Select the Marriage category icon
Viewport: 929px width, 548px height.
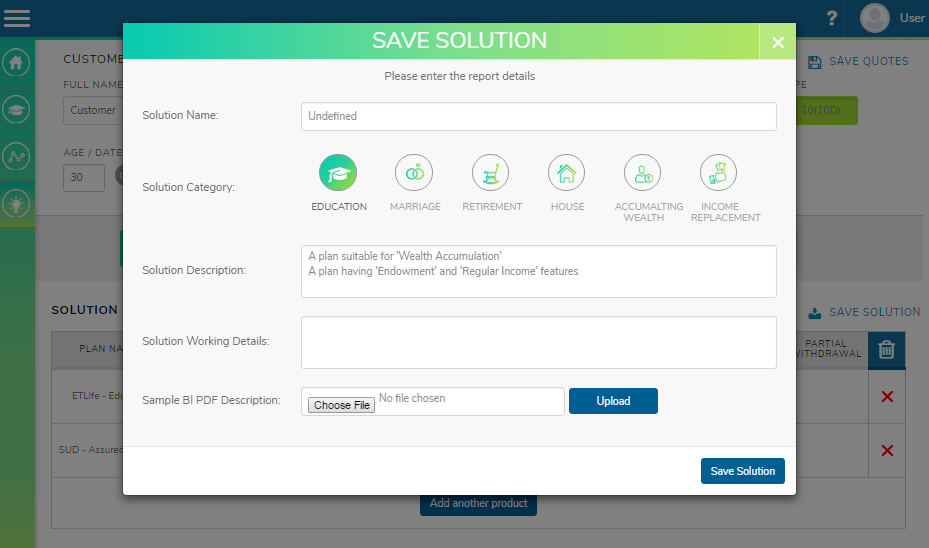[414, 173]
